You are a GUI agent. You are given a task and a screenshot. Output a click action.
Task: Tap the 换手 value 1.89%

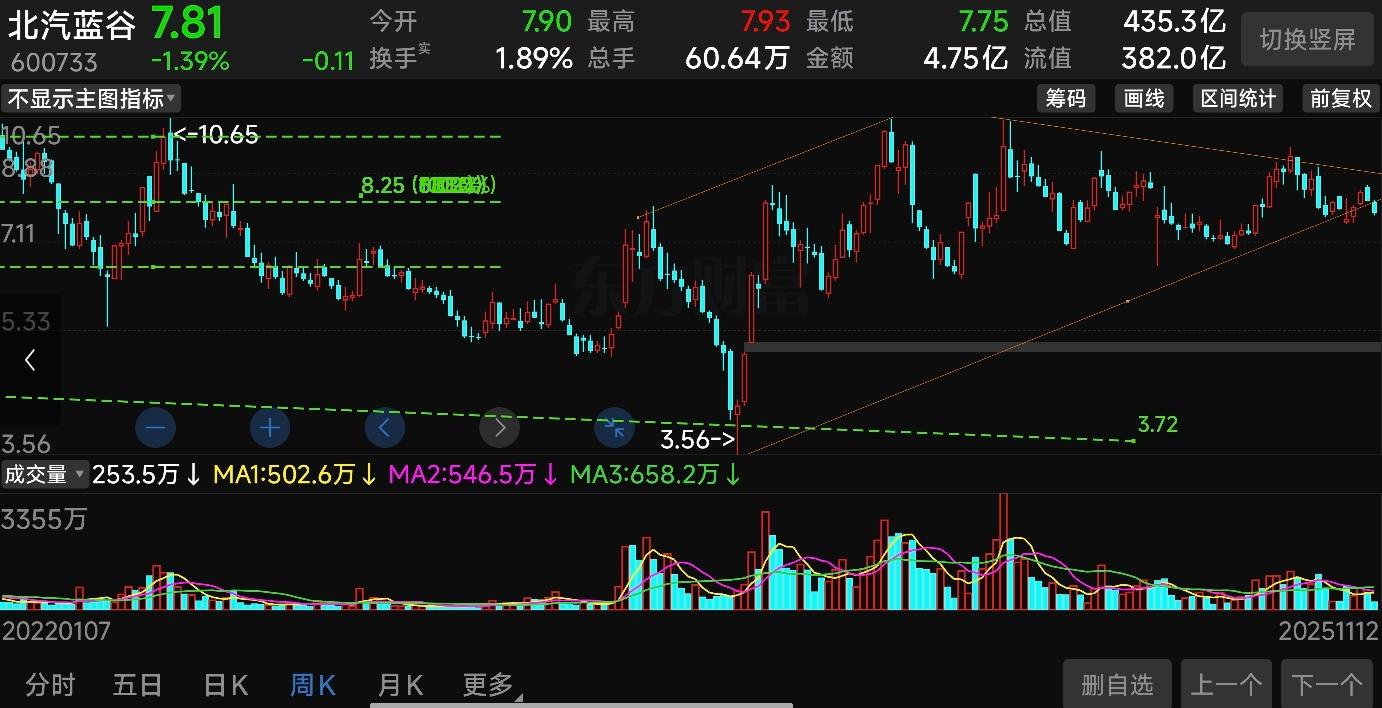534,59
